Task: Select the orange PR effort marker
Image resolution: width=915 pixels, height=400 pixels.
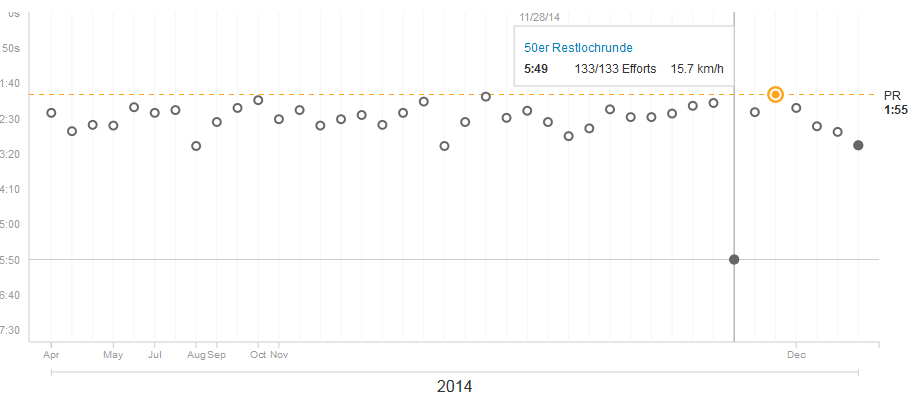Action: tap(775, 94)
